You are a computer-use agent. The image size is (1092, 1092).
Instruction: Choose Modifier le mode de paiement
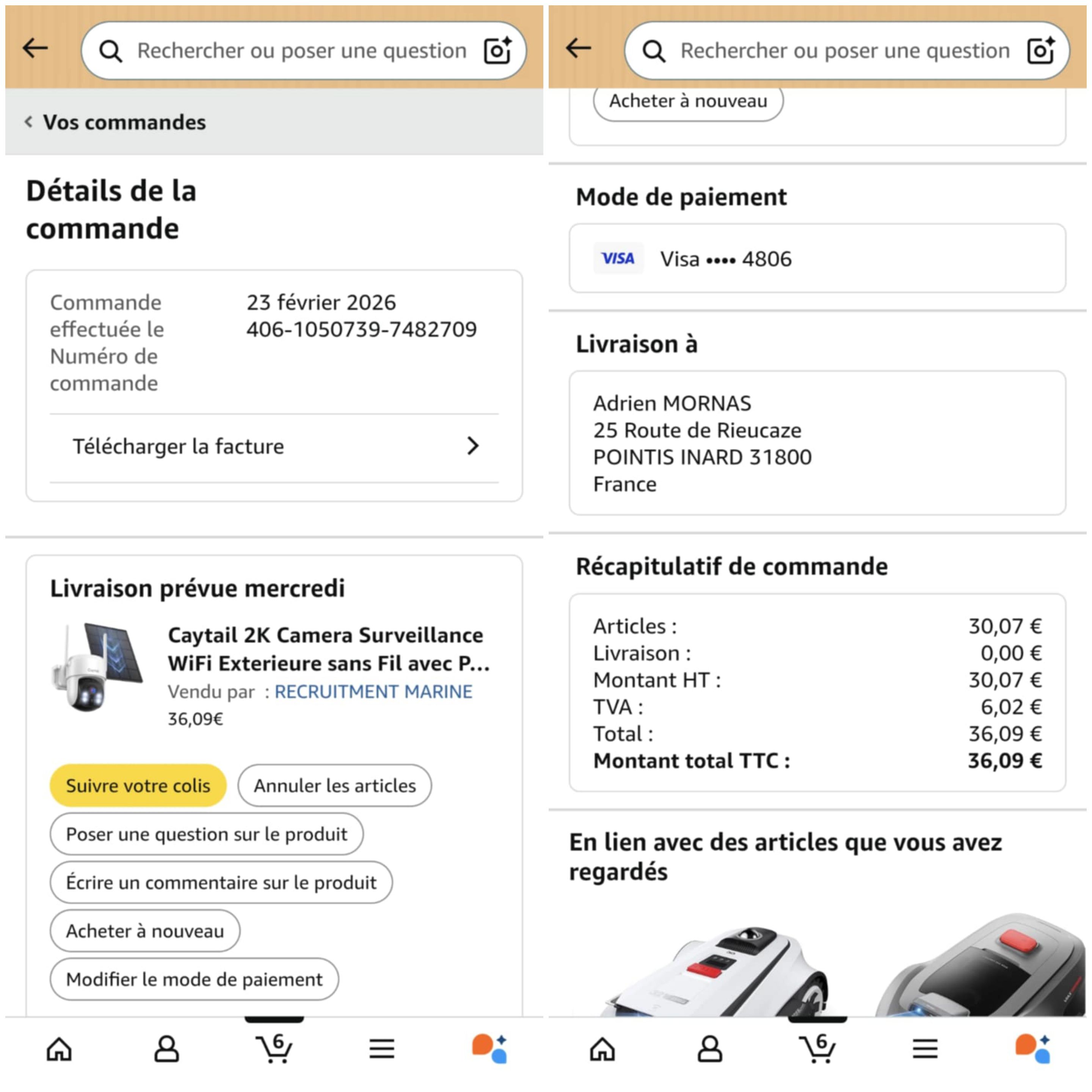[x=195, y=979]
